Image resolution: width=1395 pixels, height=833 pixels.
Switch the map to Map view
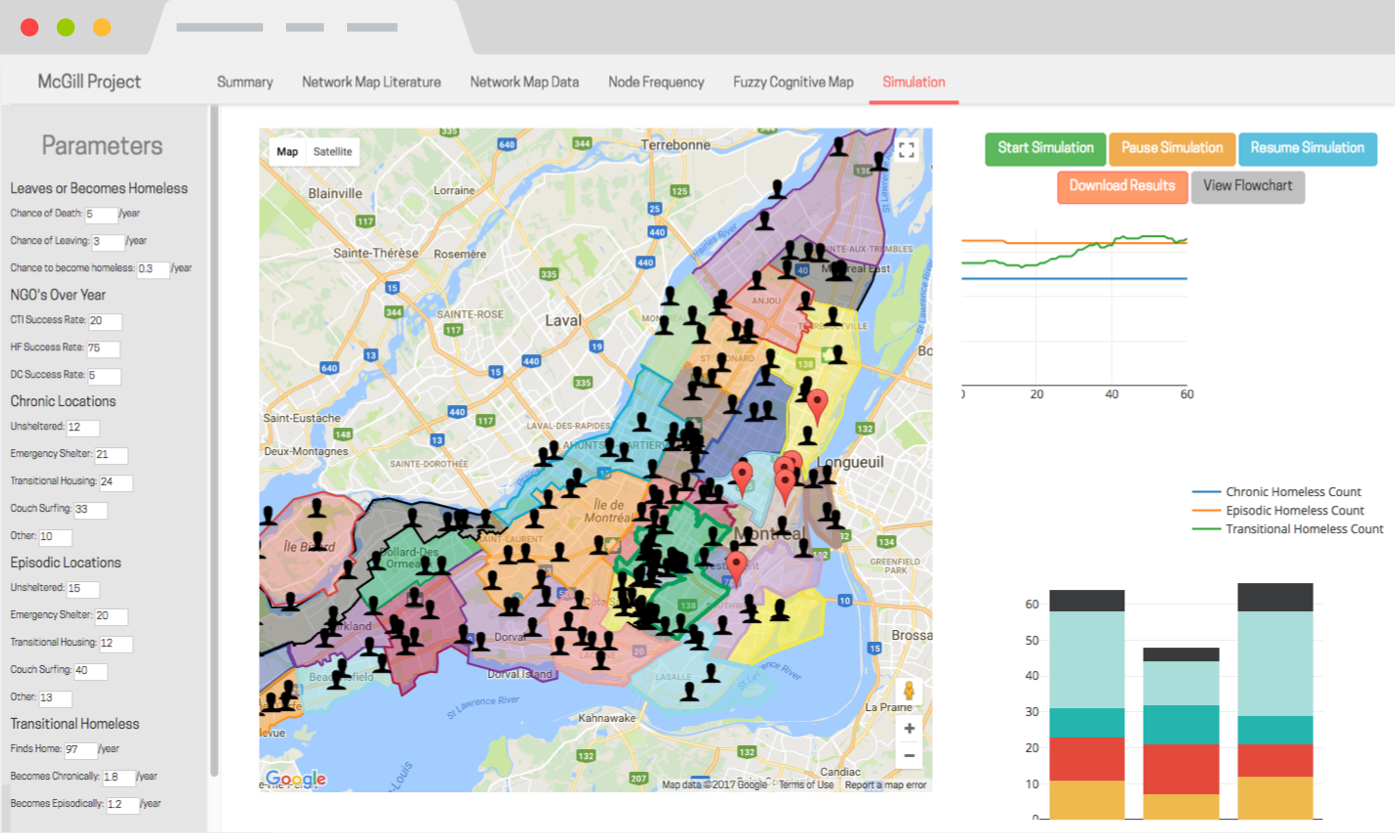coord(287,152)
